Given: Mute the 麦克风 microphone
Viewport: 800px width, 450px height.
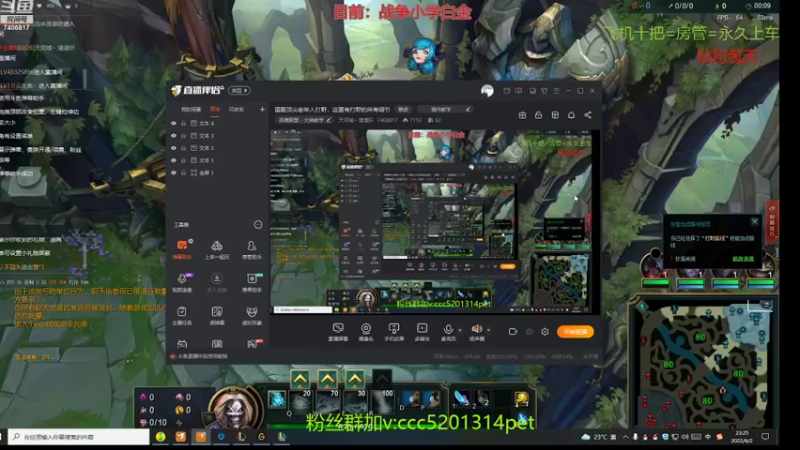Looking at the screenshot, I should [448, 330].
